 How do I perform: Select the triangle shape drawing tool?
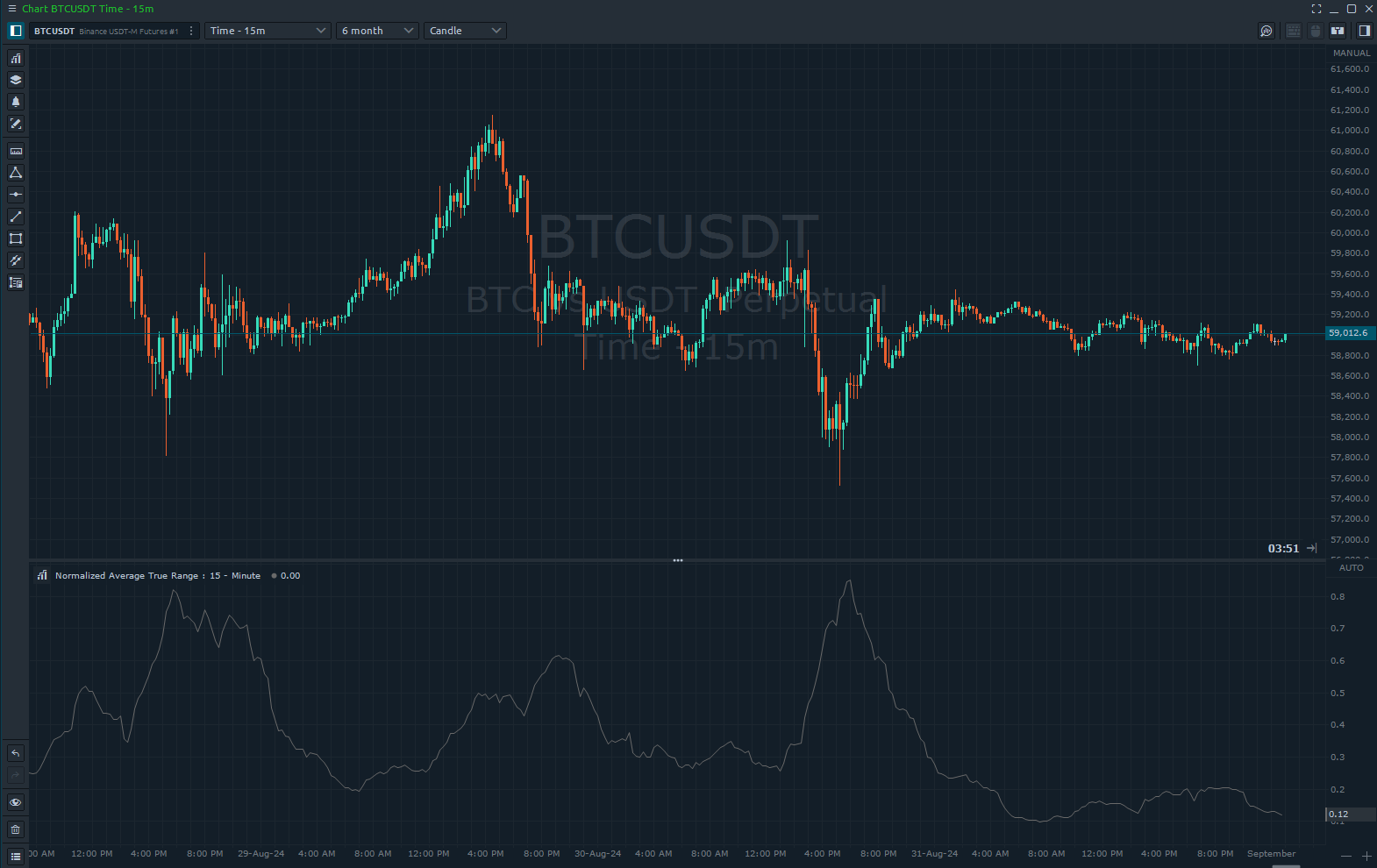[16, 173]
